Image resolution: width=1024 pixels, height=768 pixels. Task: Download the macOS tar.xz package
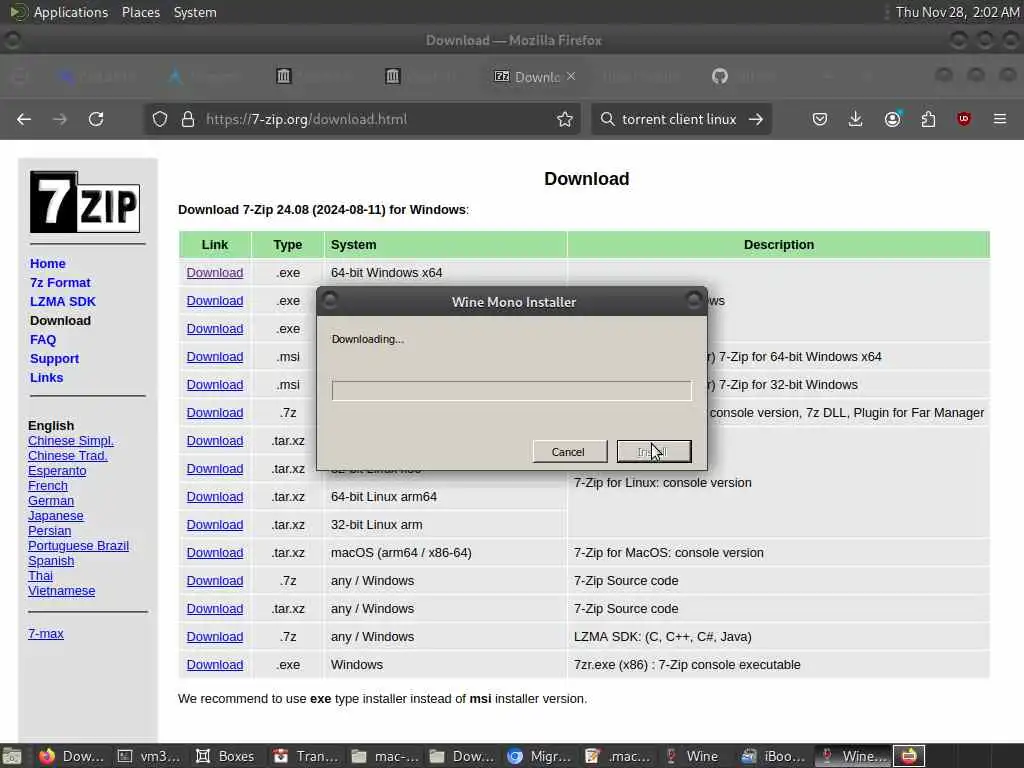(215, 553)
